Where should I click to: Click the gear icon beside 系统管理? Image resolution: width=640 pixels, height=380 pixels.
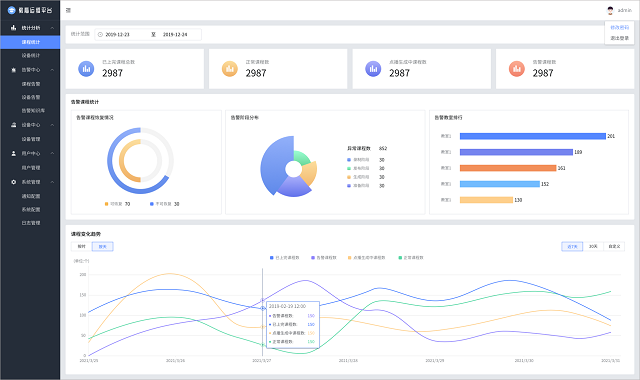coord(13,182)
